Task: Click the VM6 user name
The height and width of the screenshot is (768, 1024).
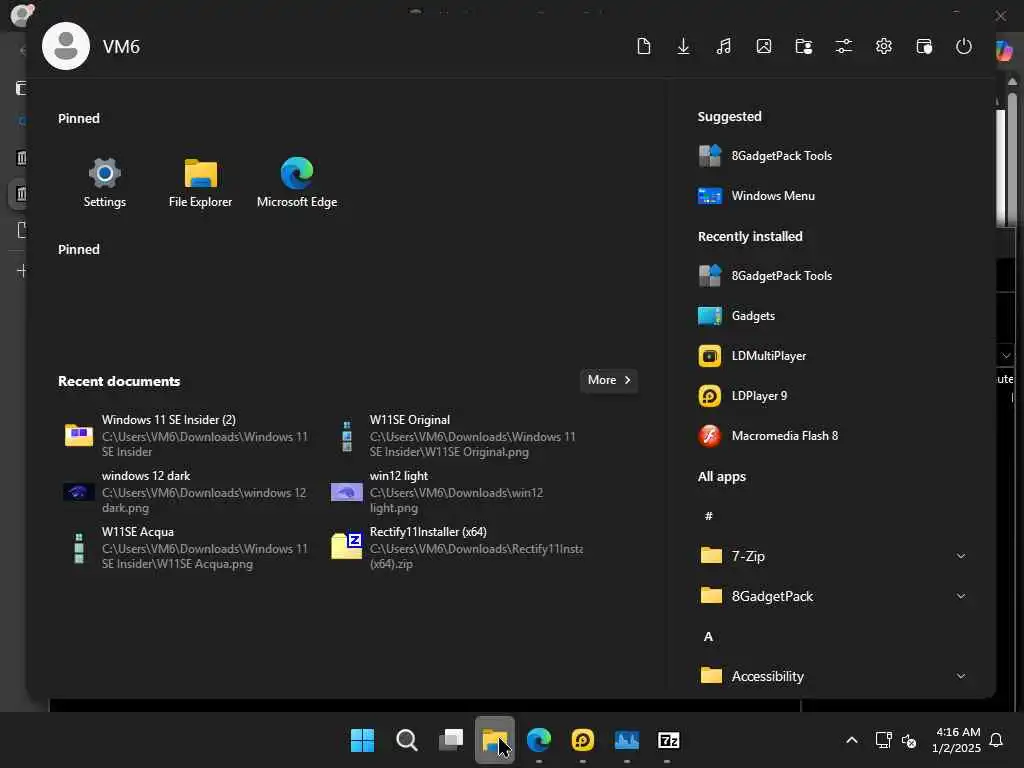Action: [121, 47]
